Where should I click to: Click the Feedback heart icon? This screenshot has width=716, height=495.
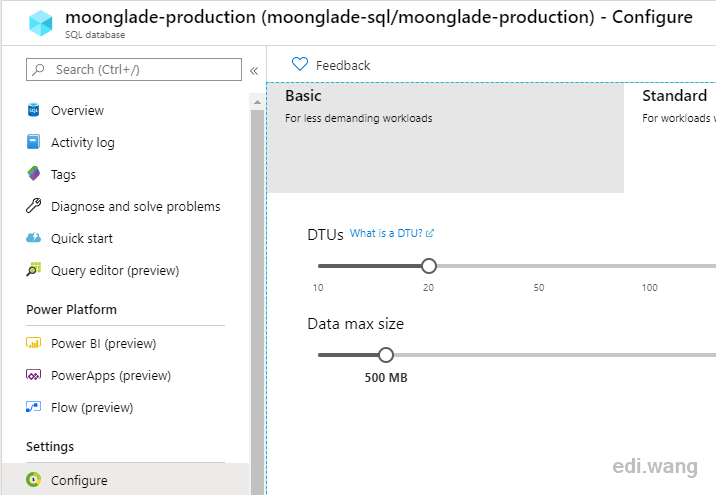(x=300, y=64)
